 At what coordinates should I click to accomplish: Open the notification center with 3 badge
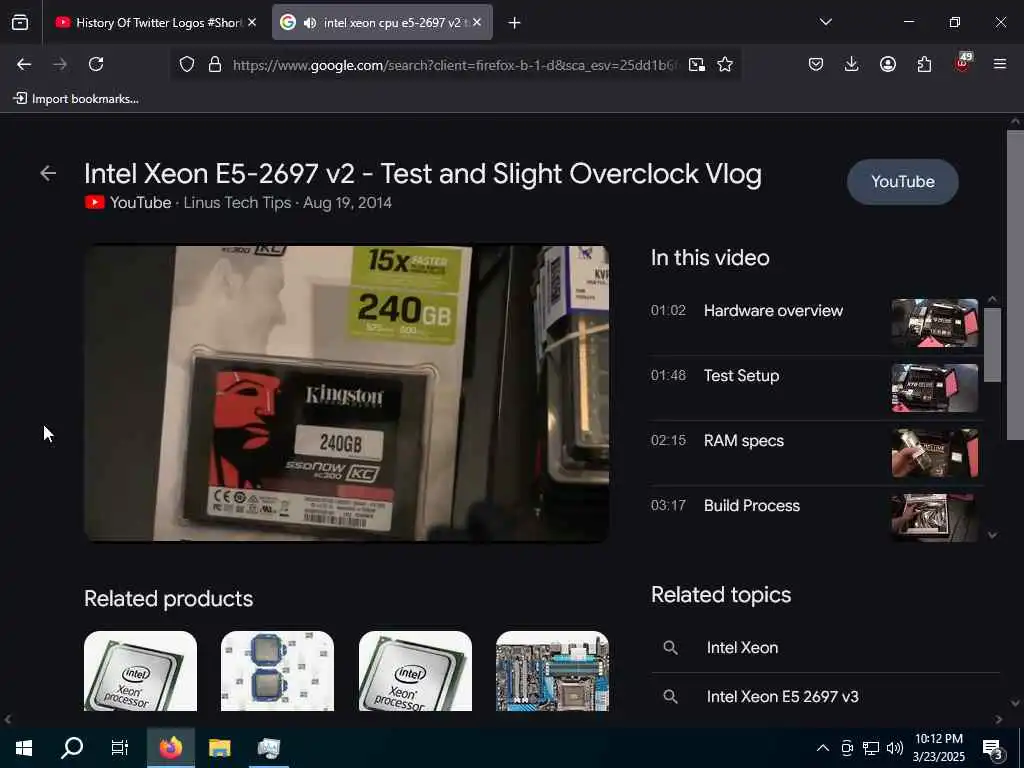coord(993,749)
